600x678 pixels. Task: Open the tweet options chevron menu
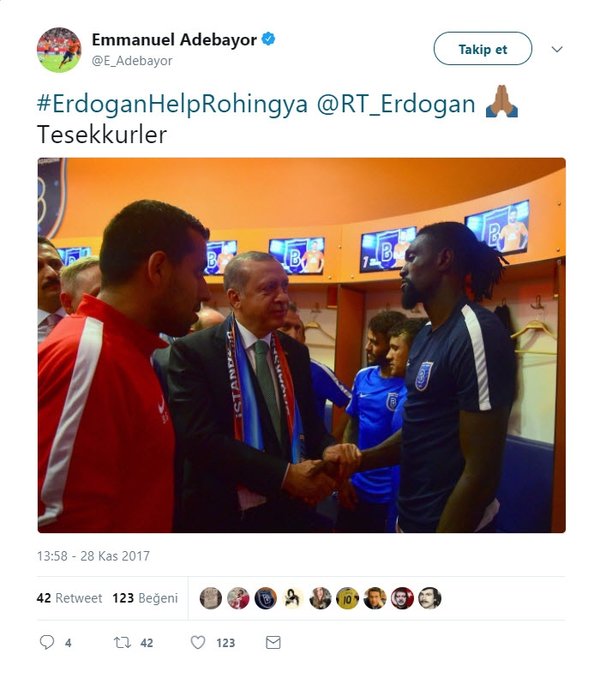coord(557,49)
